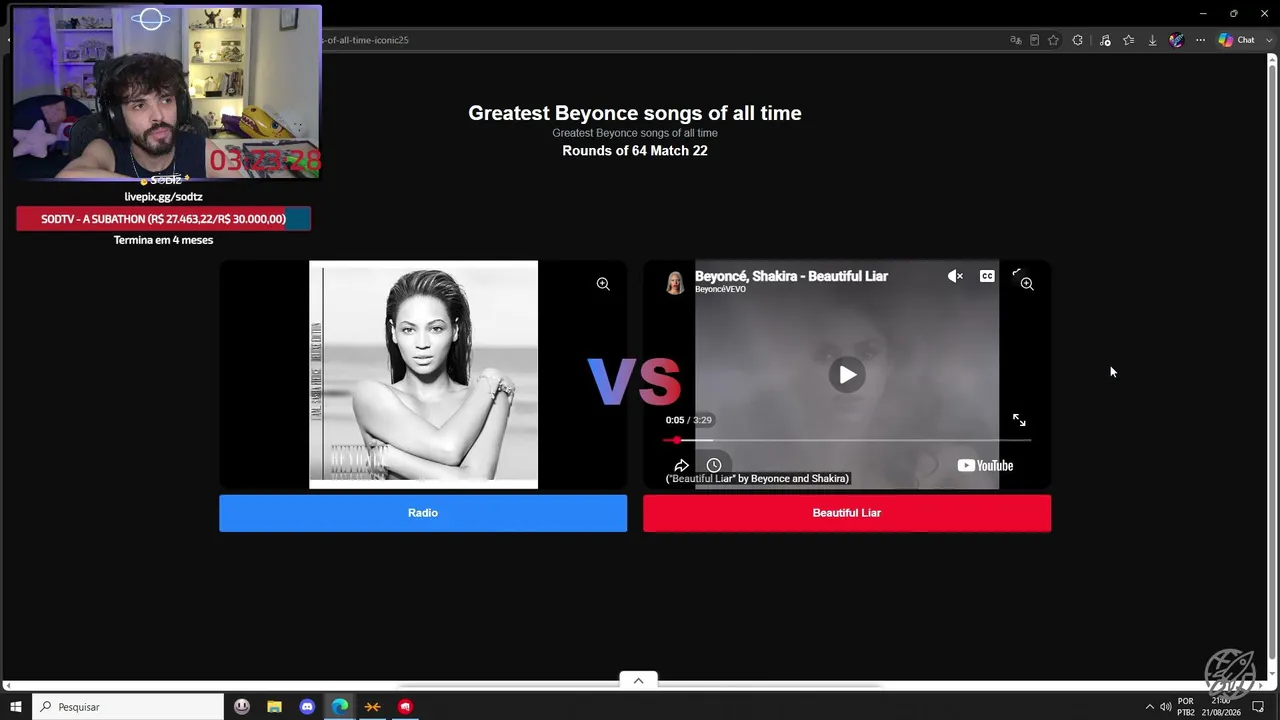The height and width of the screenshot is (720, 1280).
Task: Open the system volume control
Action: coord(1165,707)
